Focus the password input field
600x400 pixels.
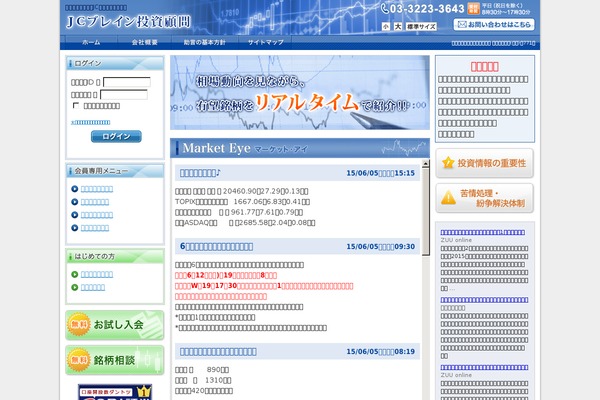[x=124, y=95]
